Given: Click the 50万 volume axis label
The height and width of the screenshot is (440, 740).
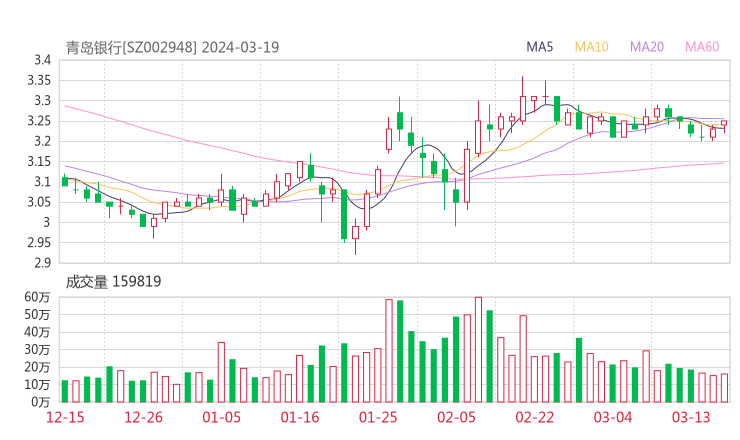Looking at the screenshot, I should point(37,314).
